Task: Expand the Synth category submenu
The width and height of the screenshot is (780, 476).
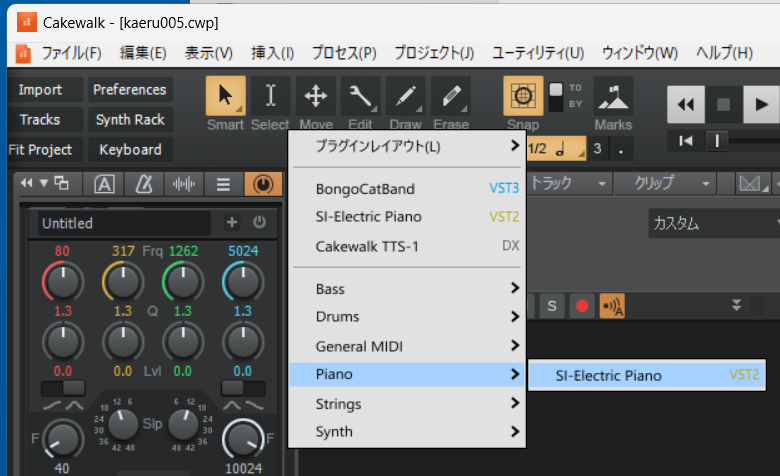Action: (407, 432)
